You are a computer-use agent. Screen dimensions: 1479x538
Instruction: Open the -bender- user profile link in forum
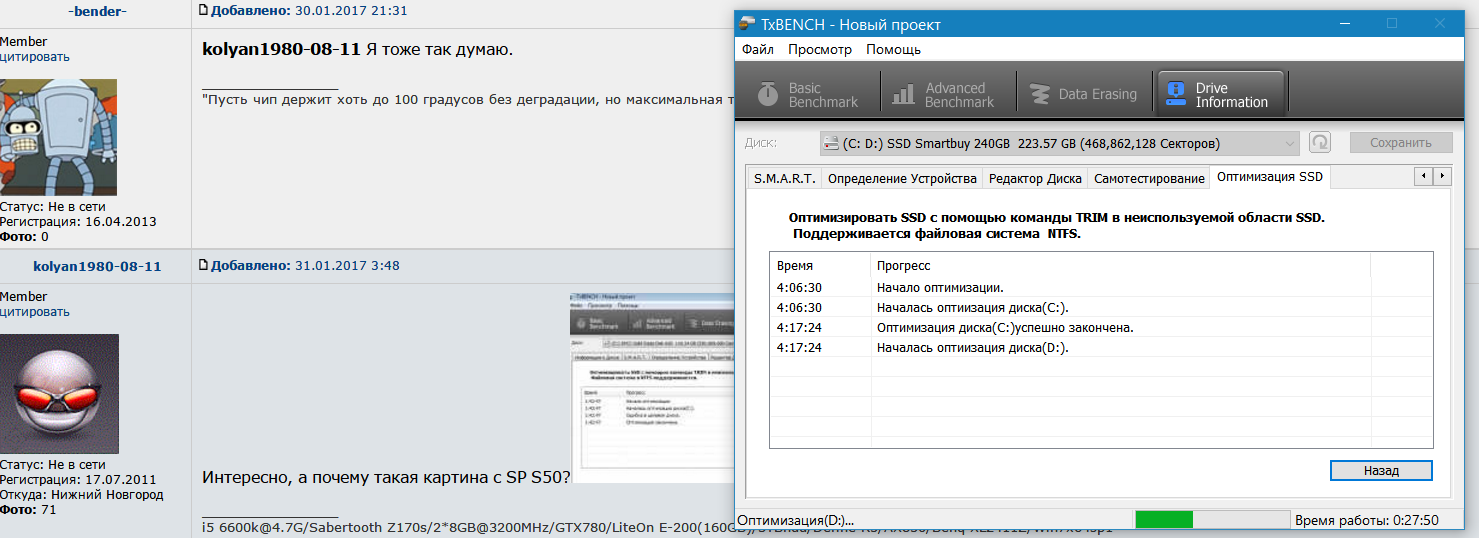point(96,11)
